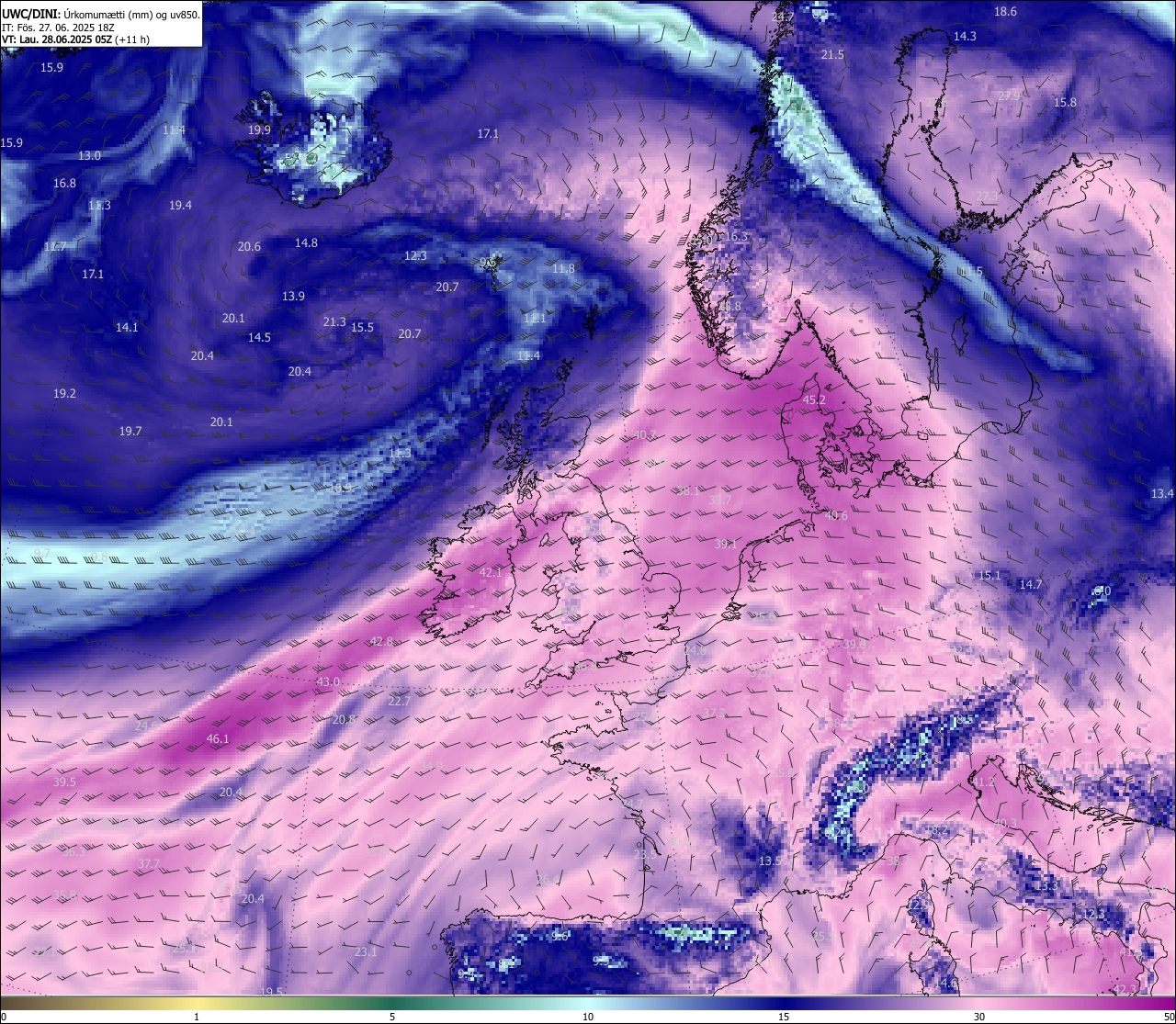Click the color scale tick label 30
This screenshot has width=1176, height=1024.
(x=979, y=1016)
